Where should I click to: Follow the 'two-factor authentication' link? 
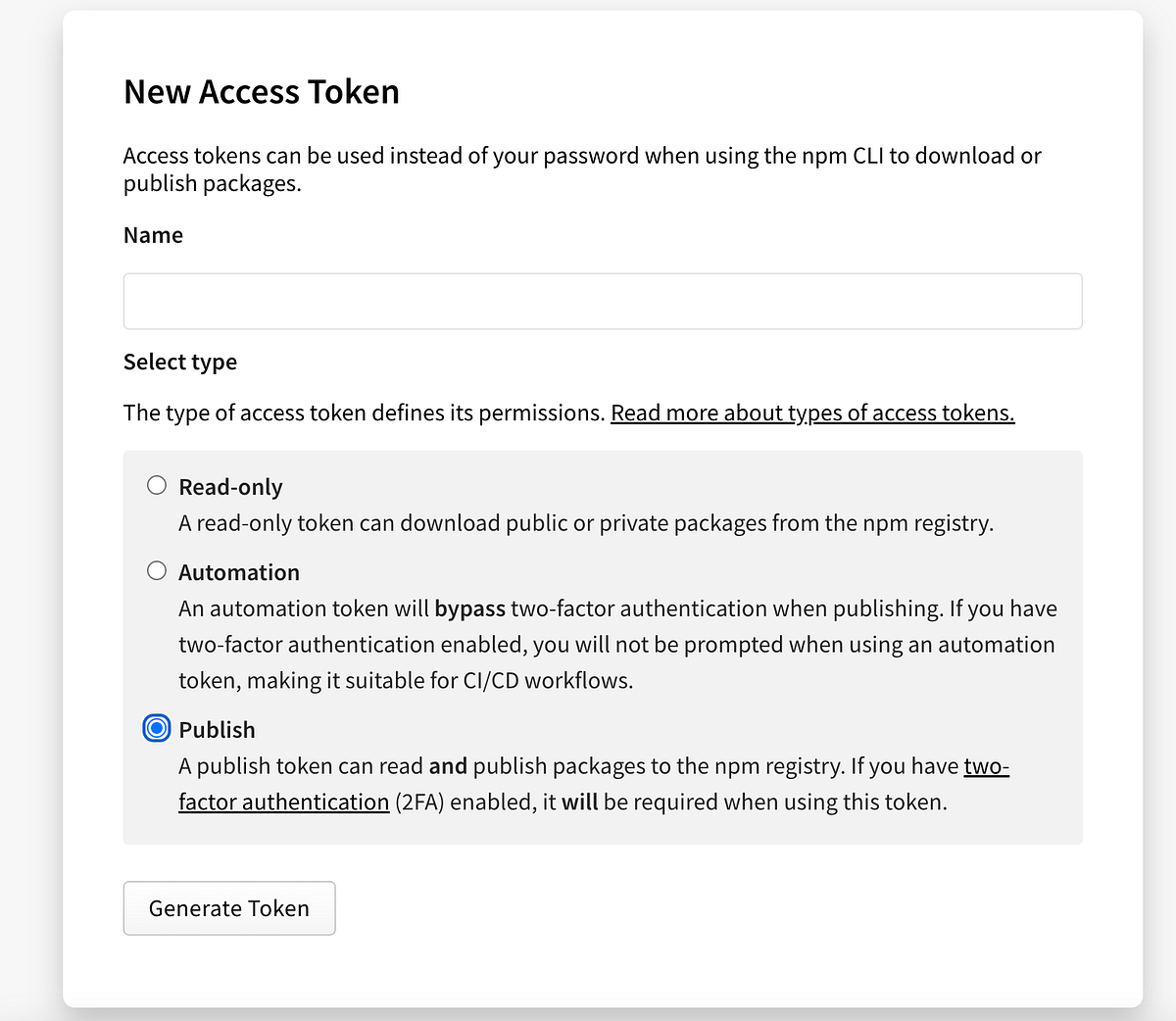[x=283, y=802]
